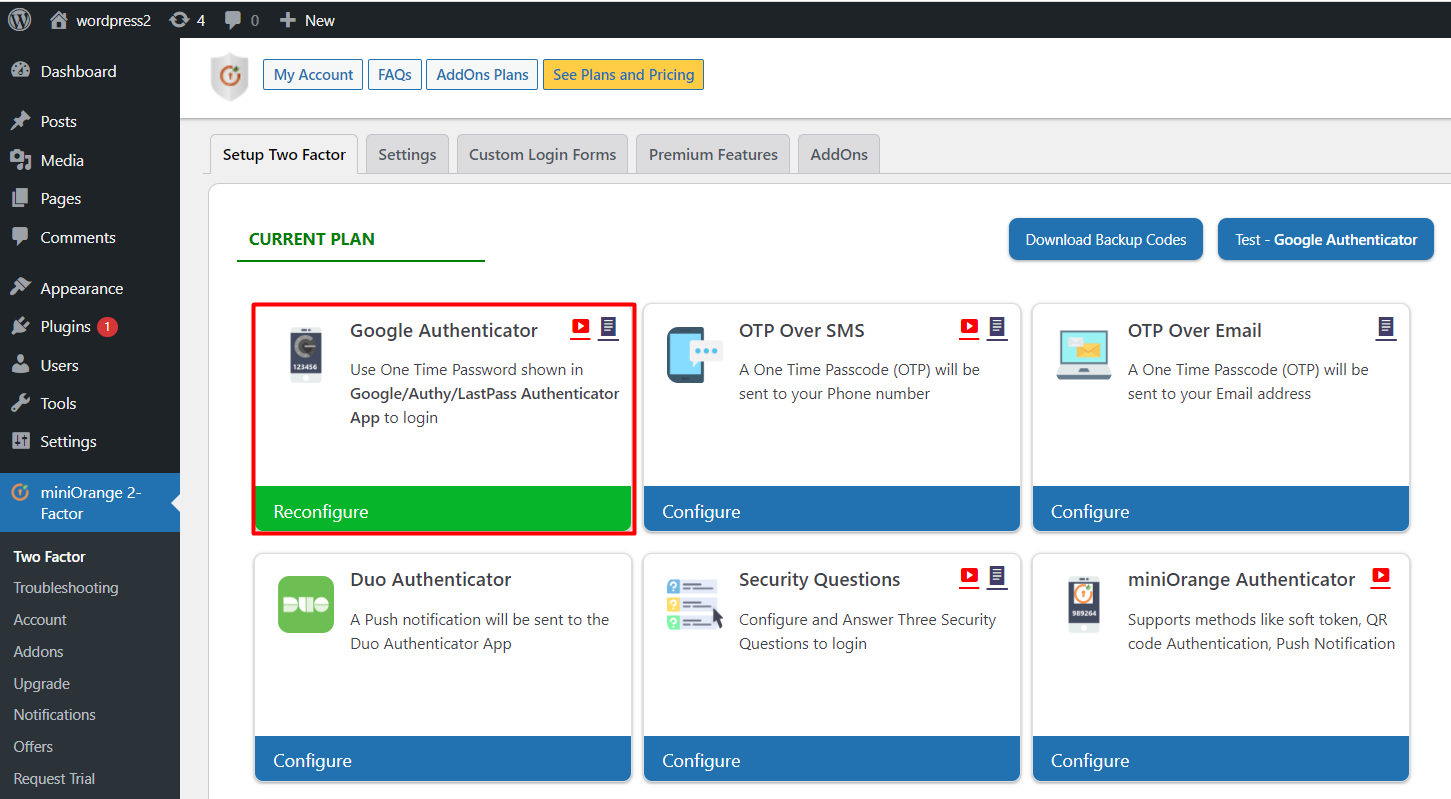Open Comments in the sidebar
The width and height of the screenshot is (1451, 799).
click(x=90, y=237)
